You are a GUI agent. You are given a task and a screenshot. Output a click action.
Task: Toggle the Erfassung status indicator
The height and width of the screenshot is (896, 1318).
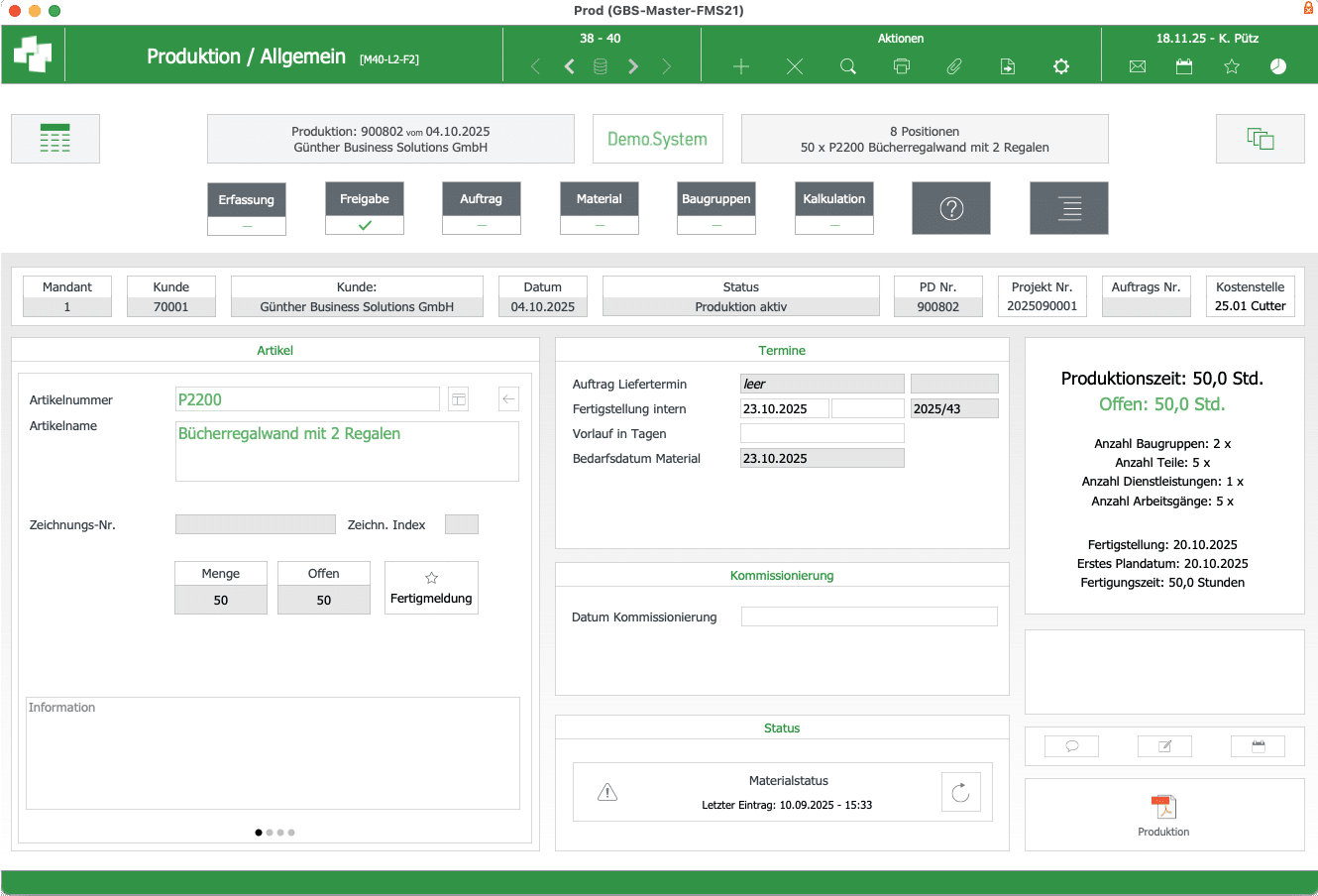[247, 226]
